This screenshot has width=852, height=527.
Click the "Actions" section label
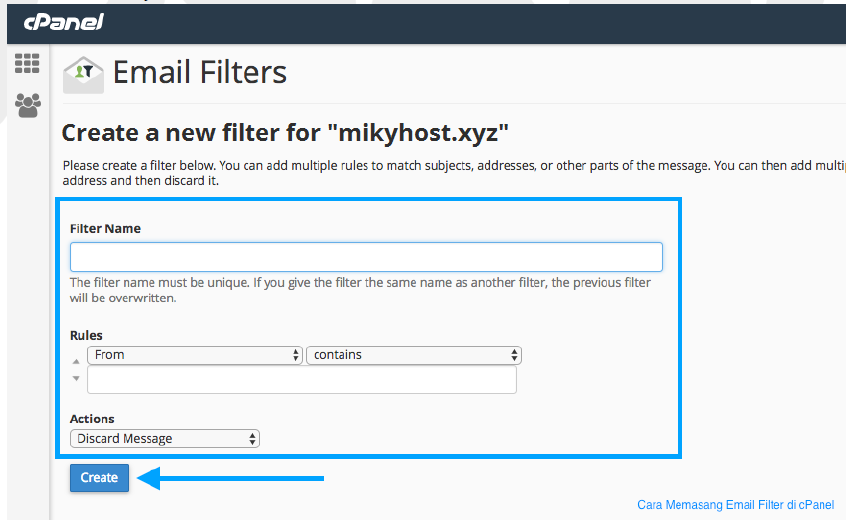point(92,419)
